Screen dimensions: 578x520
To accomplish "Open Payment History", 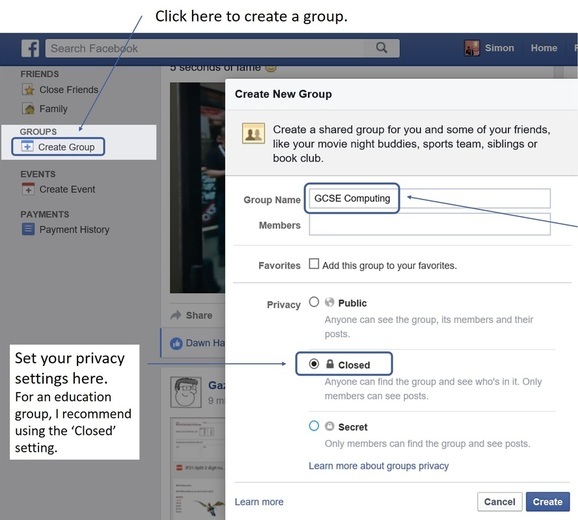I will tap(74, 230).
